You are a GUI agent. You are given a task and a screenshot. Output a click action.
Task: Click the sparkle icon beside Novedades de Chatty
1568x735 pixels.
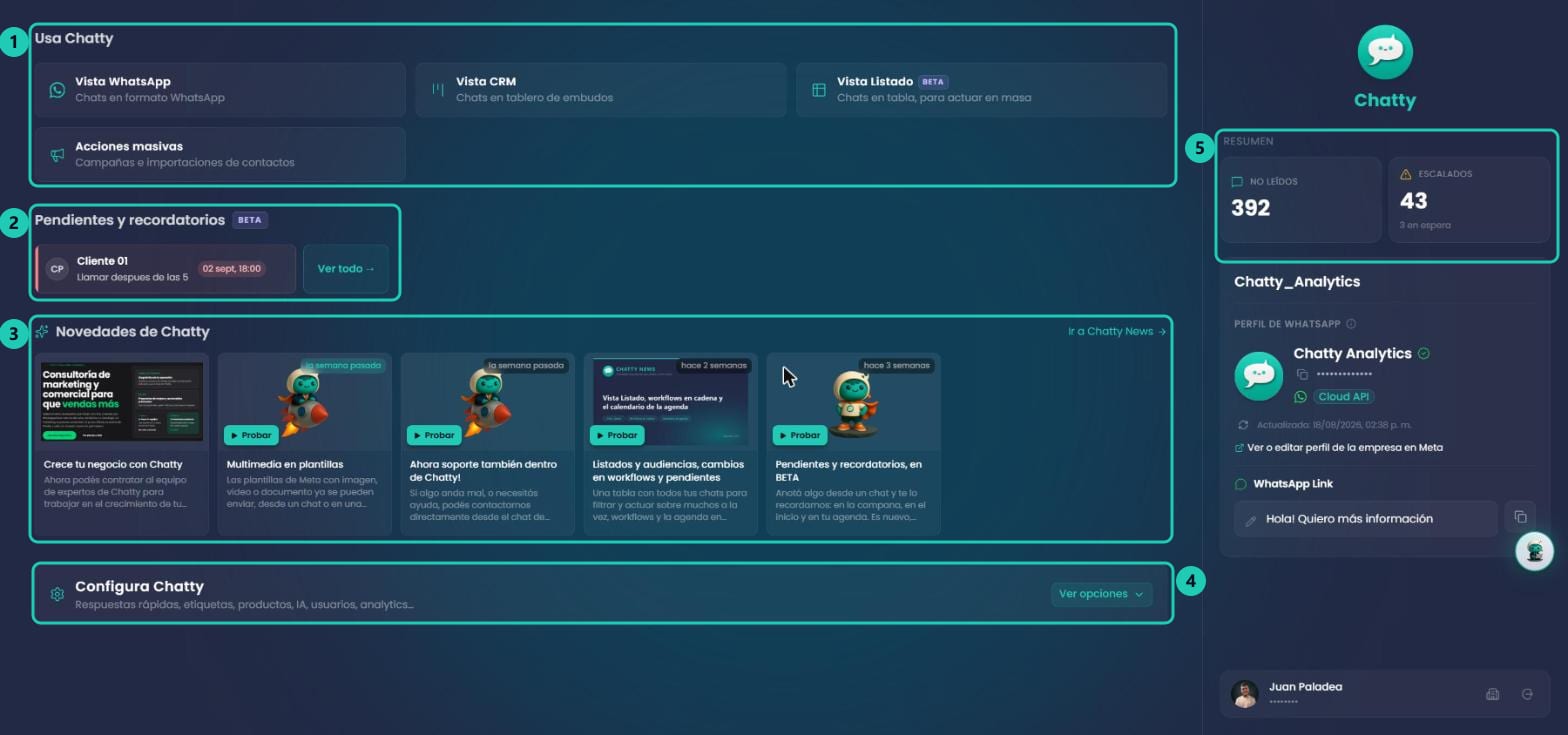[x=42, y=332]
